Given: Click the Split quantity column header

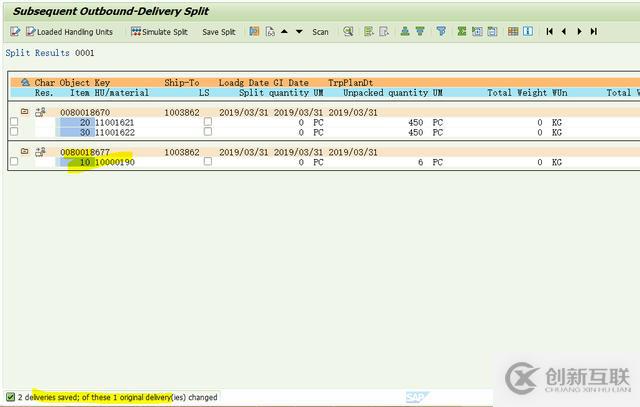Looking at the screenshot, I should point(273,93).
